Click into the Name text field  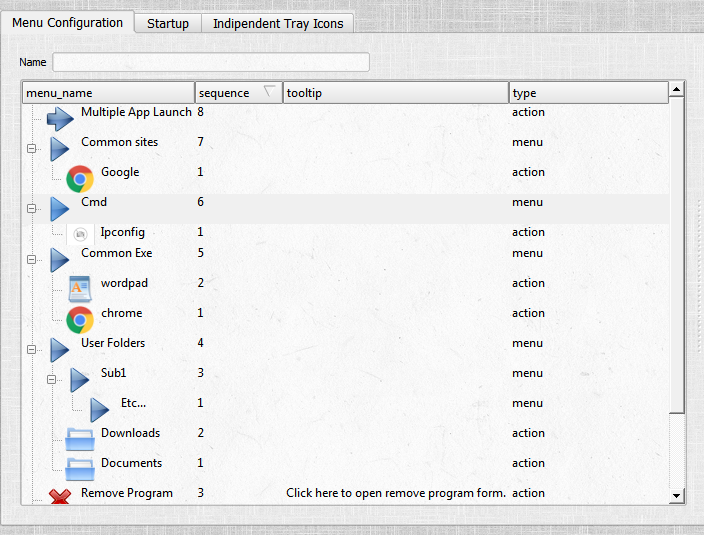(x=211, y=62)
